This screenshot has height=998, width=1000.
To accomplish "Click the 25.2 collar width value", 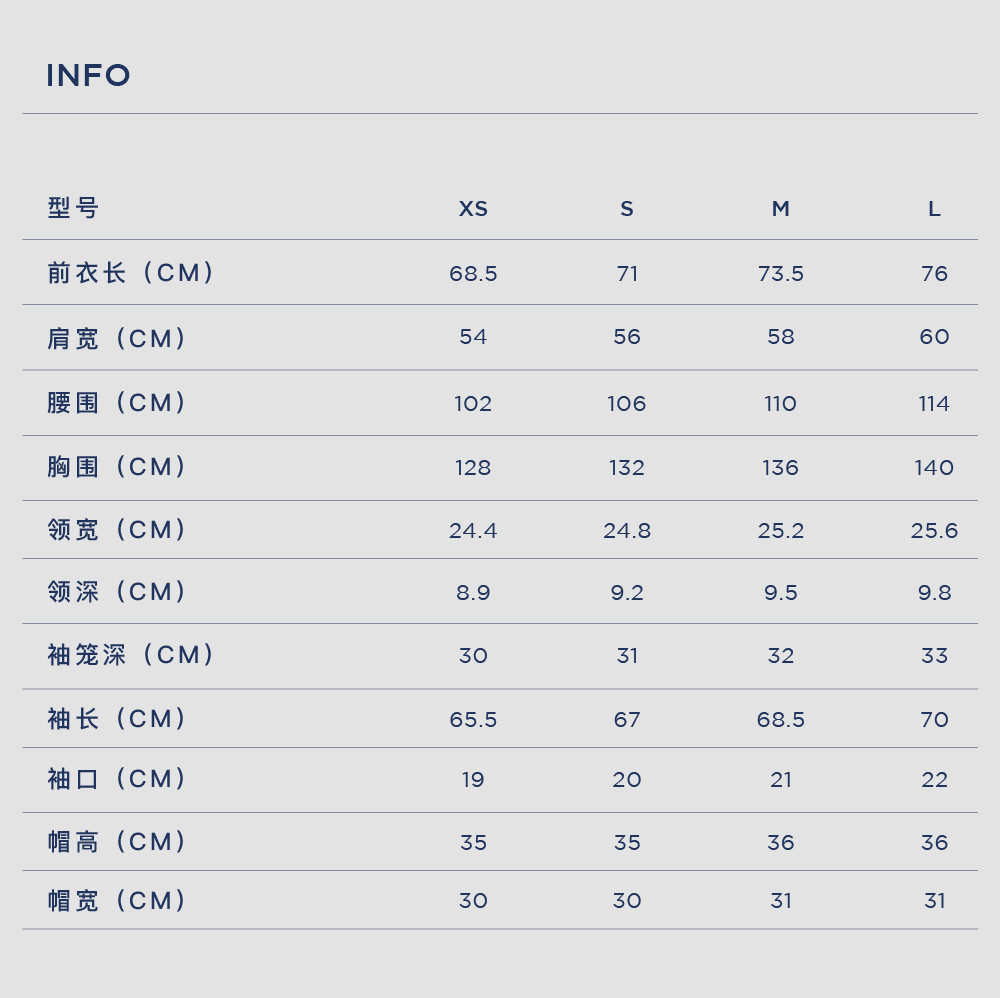I will 781,531.
